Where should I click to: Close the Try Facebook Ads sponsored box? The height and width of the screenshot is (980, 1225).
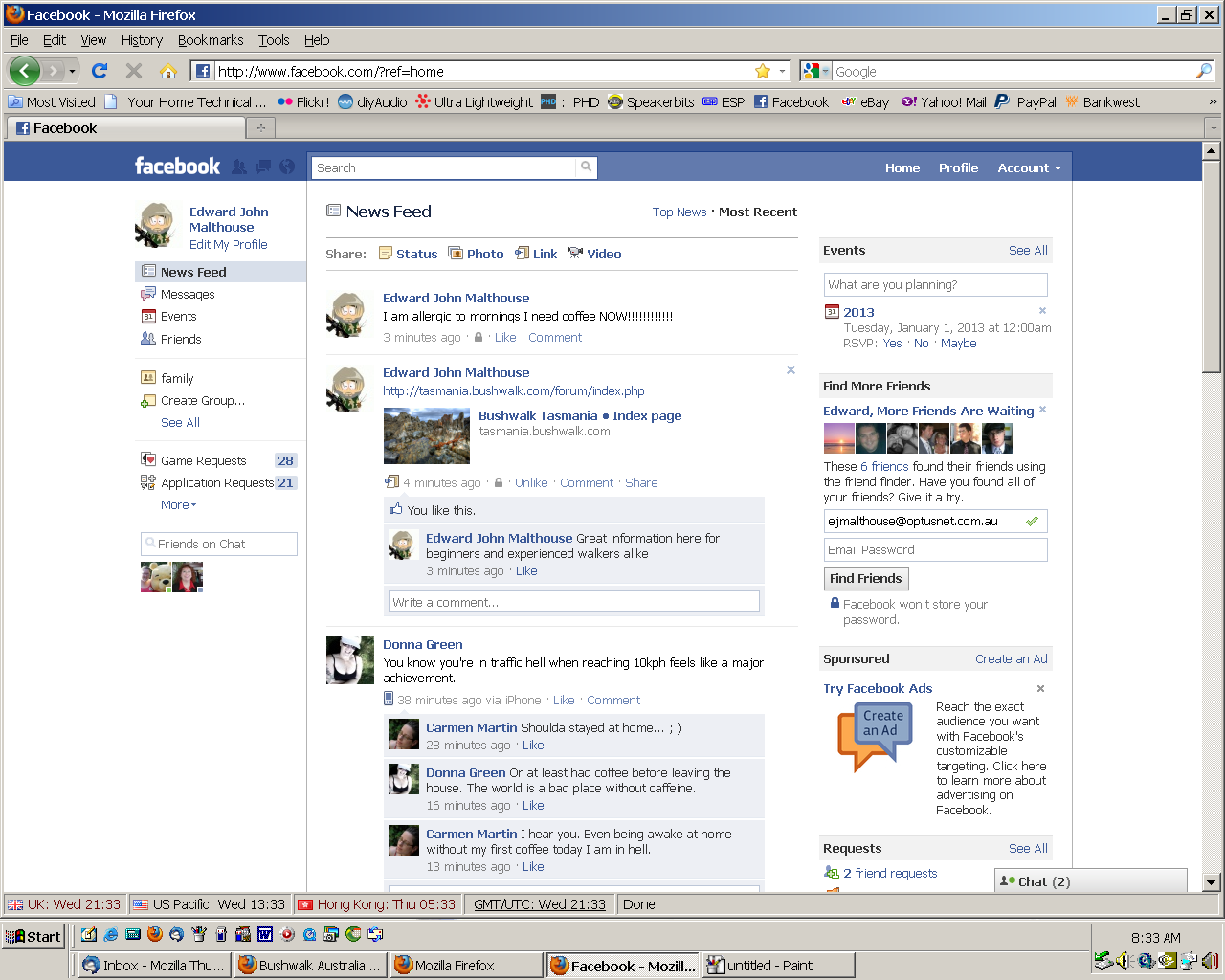[x=1040, y=688]
